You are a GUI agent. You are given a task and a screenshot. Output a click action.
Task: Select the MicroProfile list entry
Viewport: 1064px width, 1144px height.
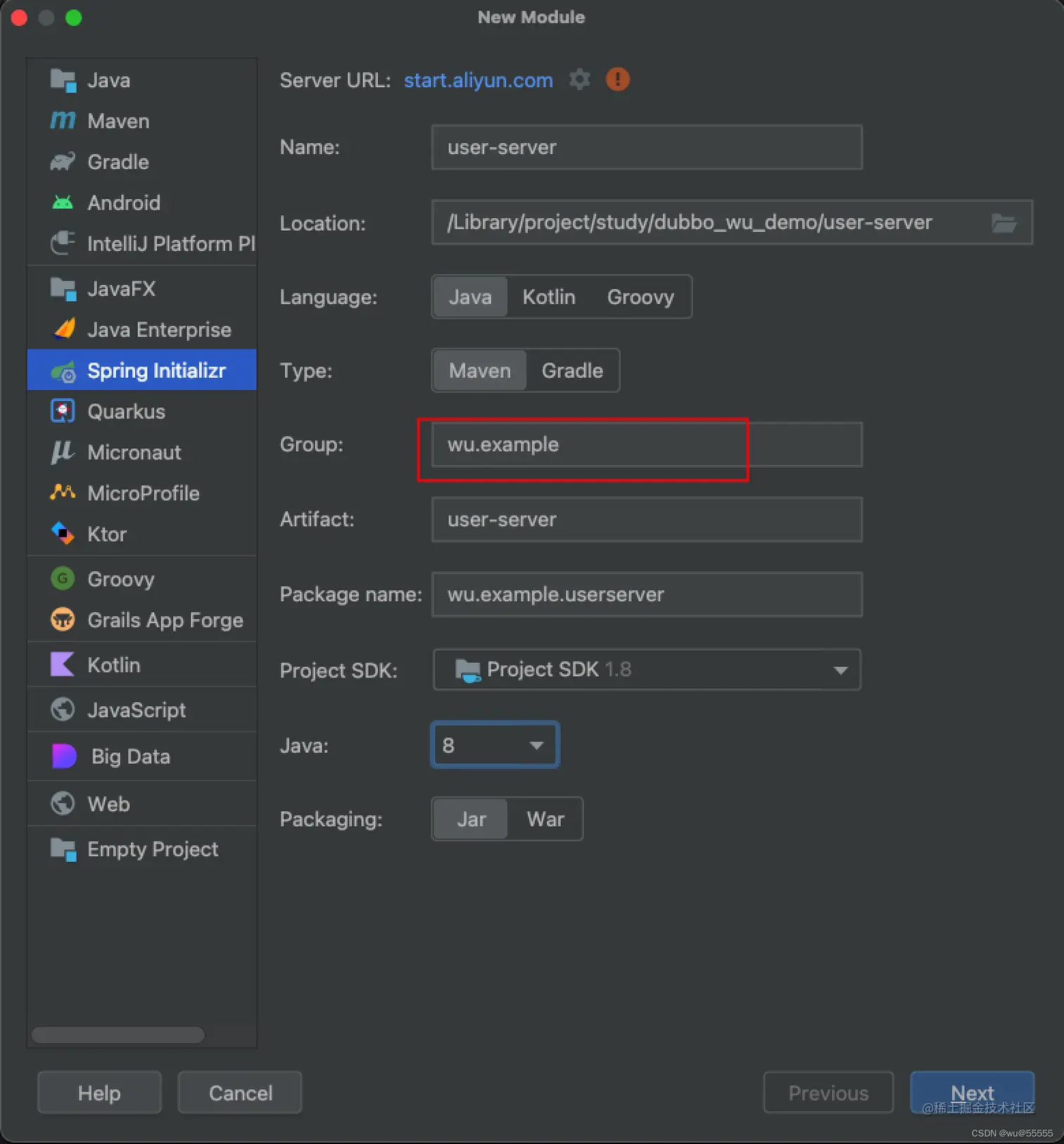(141, 492)
